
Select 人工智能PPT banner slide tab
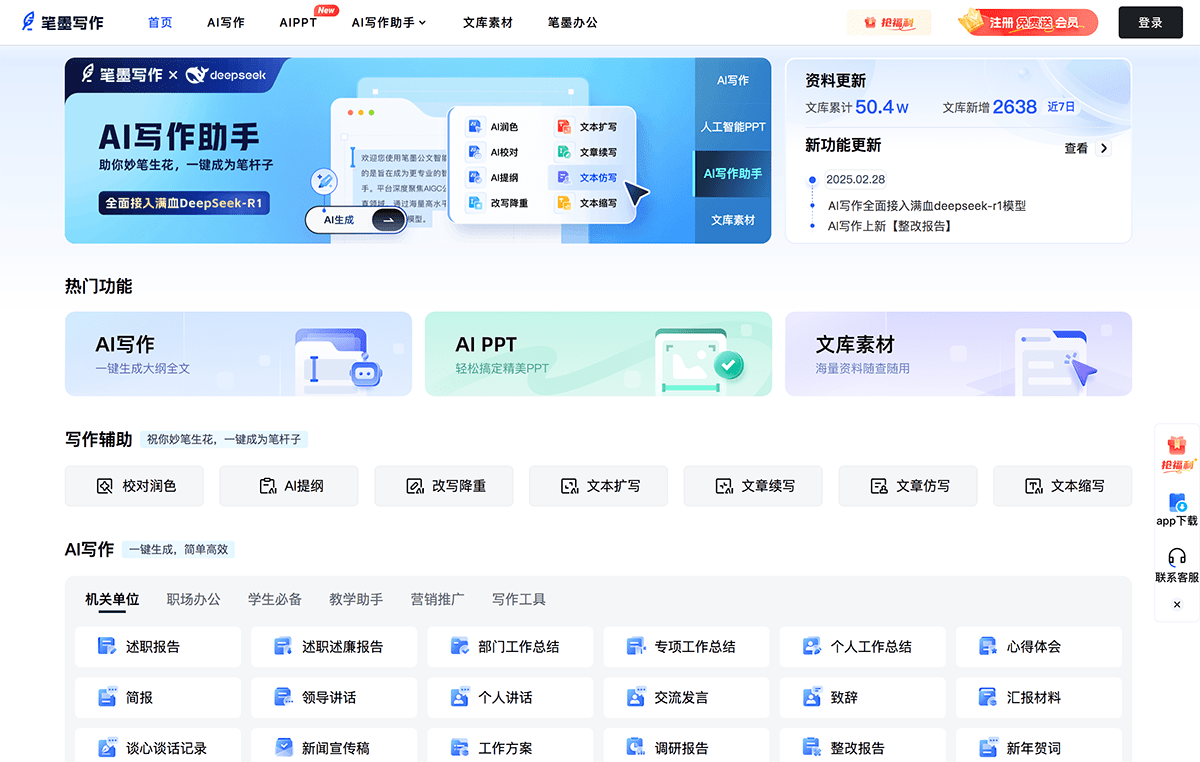pos(733,127)
